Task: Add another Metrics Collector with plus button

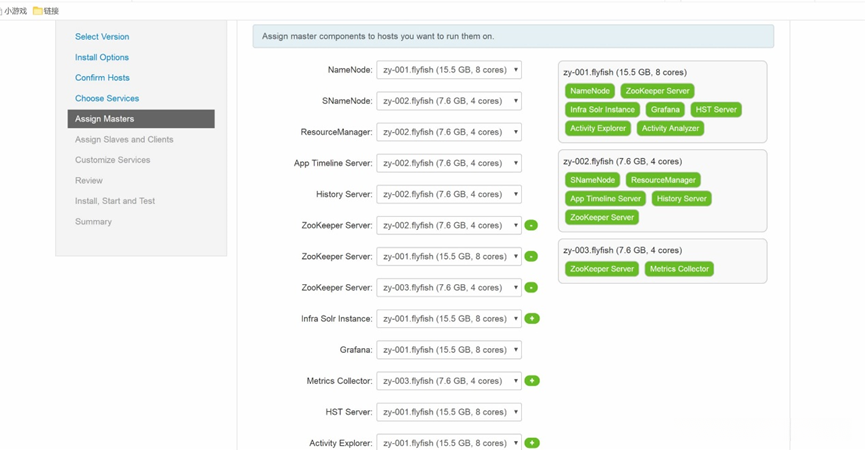Action: [x=532, y=381]
